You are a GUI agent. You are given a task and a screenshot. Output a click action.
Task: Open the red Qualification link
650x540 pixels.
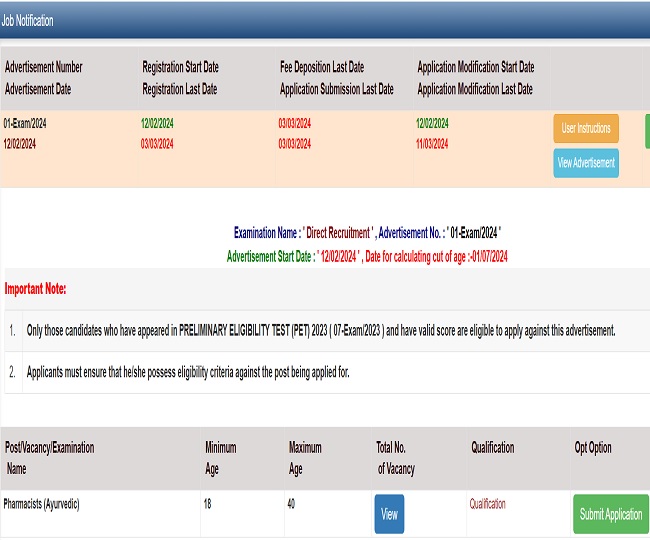tap(488, 504)
